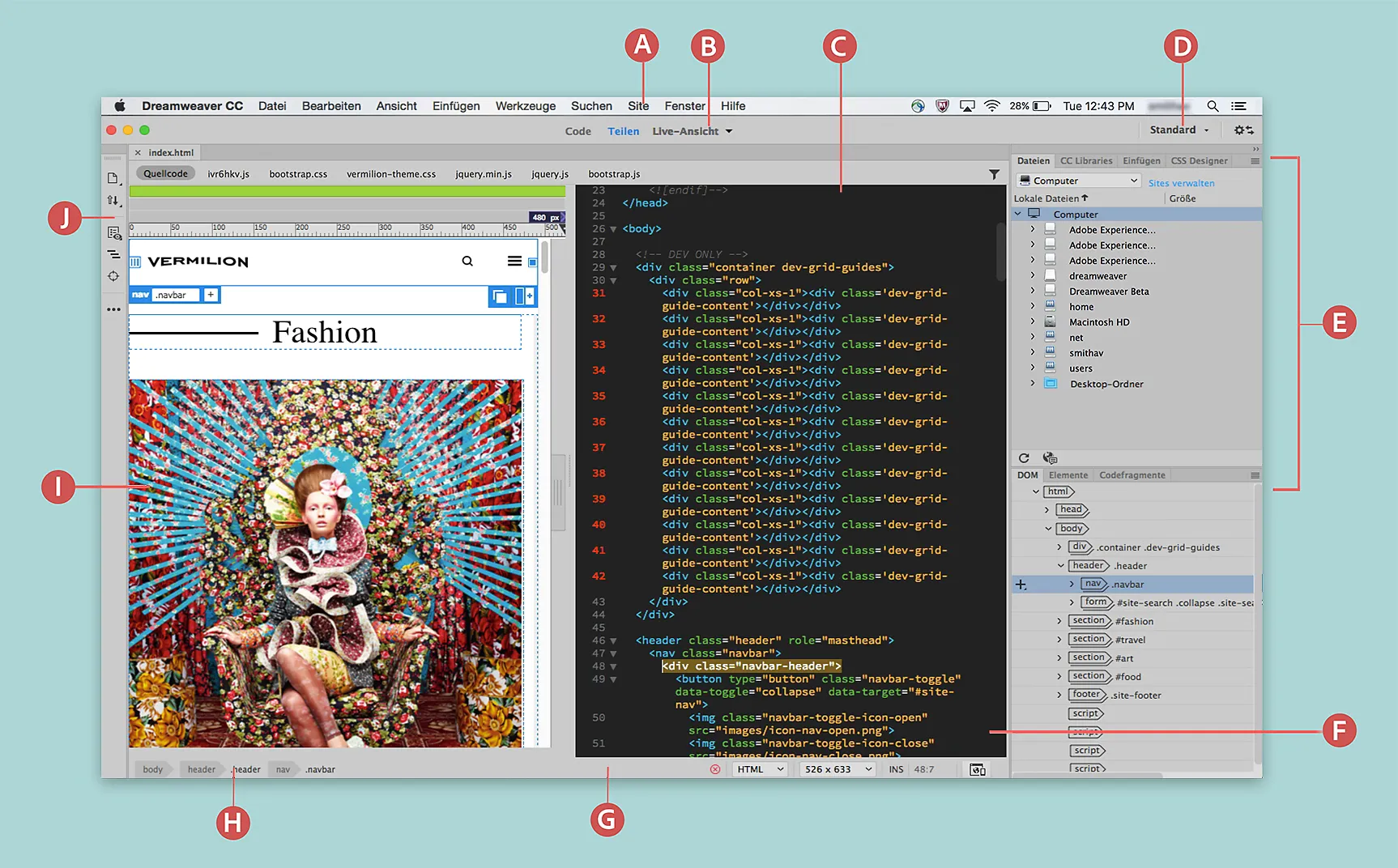Image resolution: width=1398 pixels, height=868 pixels.
Task: Click the Live-Code-Prüfung eye icon
Action: pyautogui.click(x=113, y=233)
